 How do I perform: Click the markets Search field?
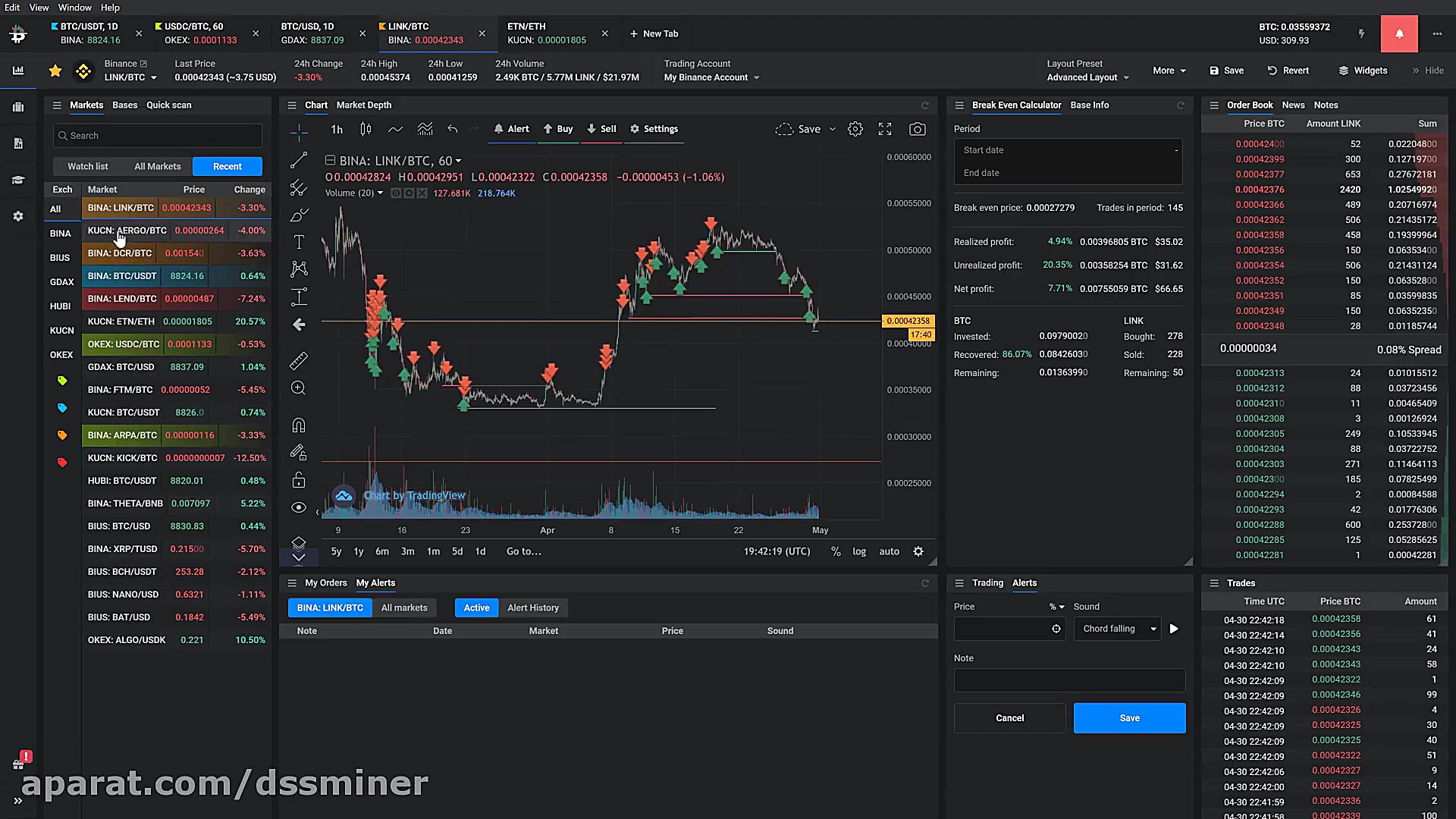[158, 136]
